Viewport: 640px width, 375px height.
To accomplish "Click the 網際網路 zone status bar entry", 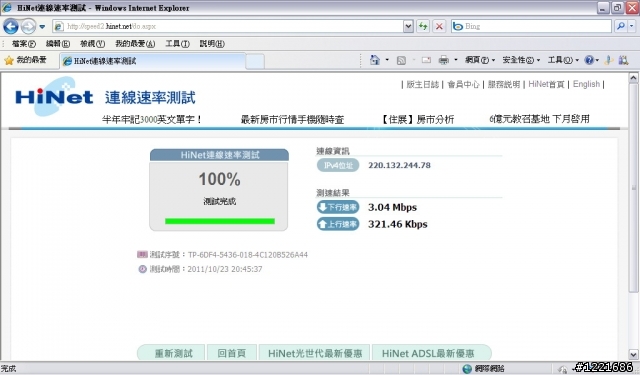I will (x=484, y=369).
